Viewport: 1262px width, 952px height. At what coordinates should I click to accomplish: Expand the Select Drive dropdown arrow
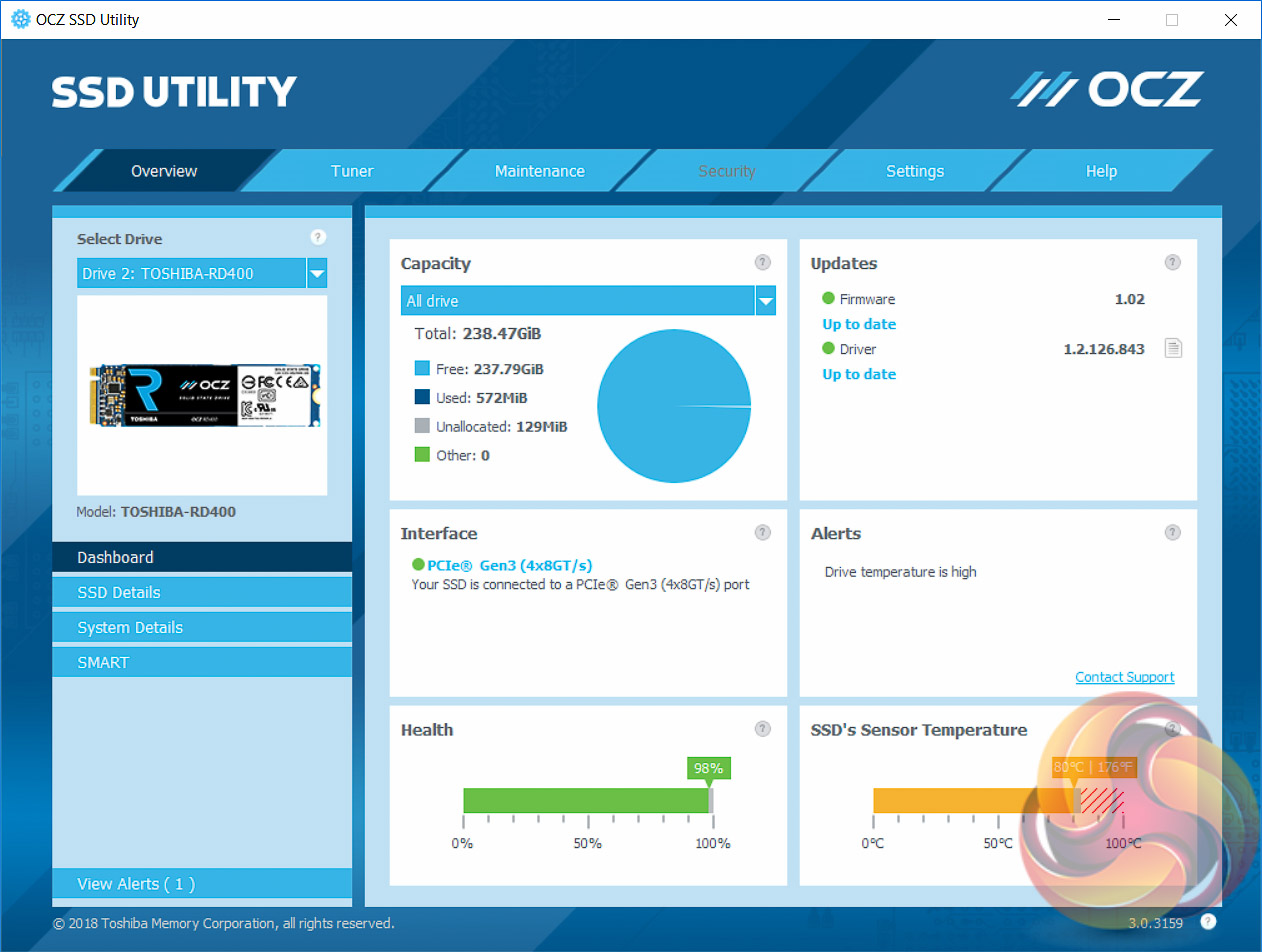317,273
